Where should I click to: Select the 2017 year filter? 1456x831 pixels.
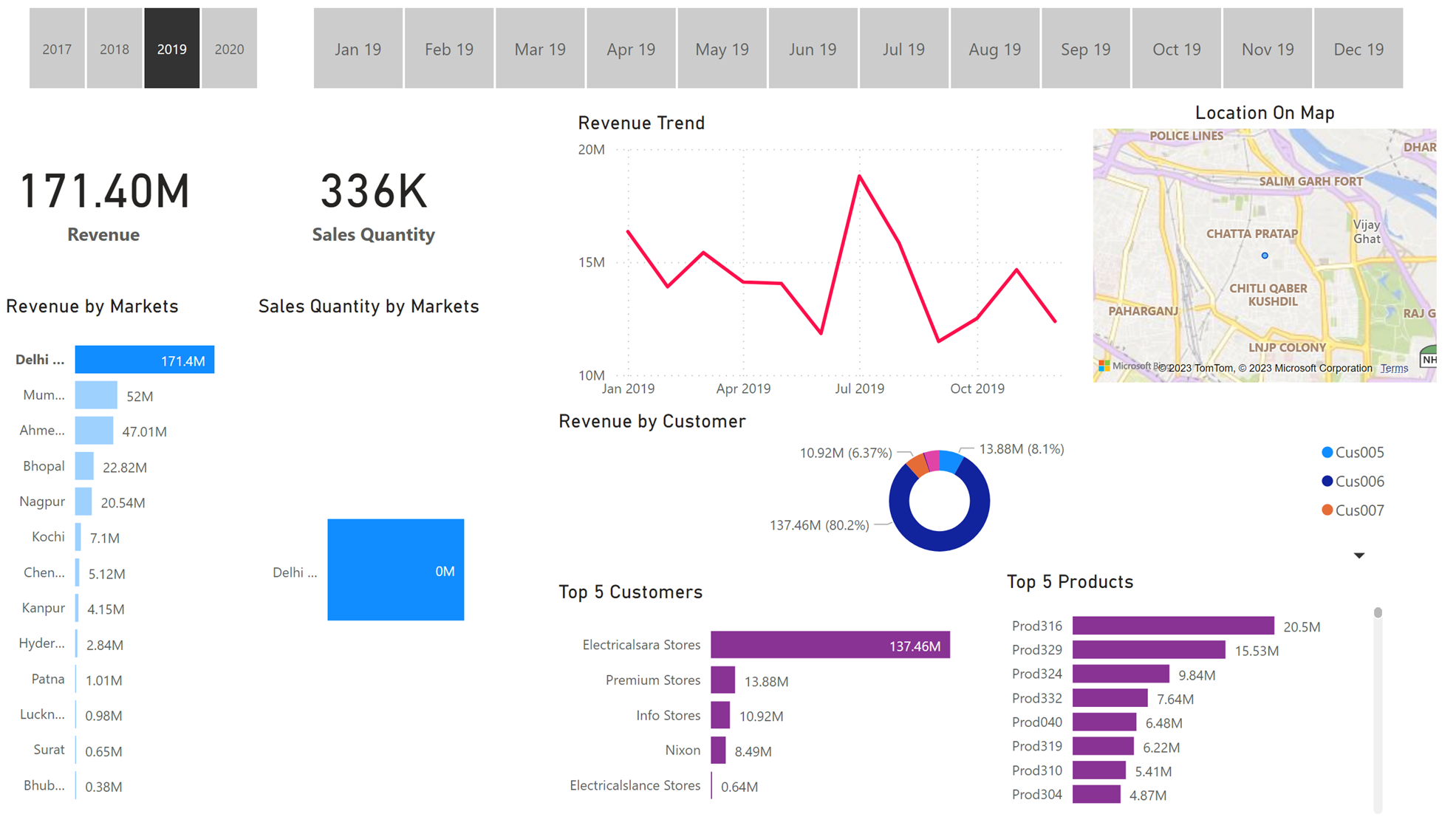point(57,48)
